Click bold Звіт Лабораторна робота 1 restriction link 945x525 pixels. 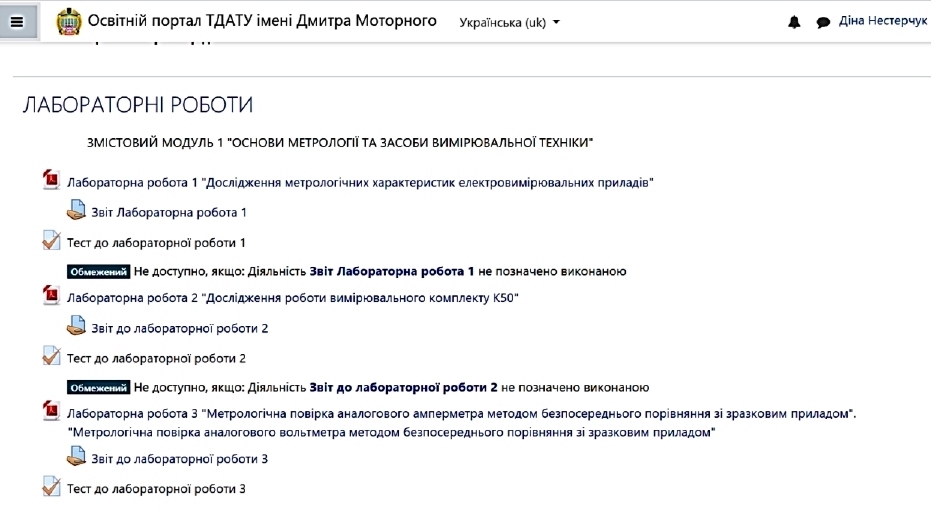pyautogui.click(x=392, y=271)
